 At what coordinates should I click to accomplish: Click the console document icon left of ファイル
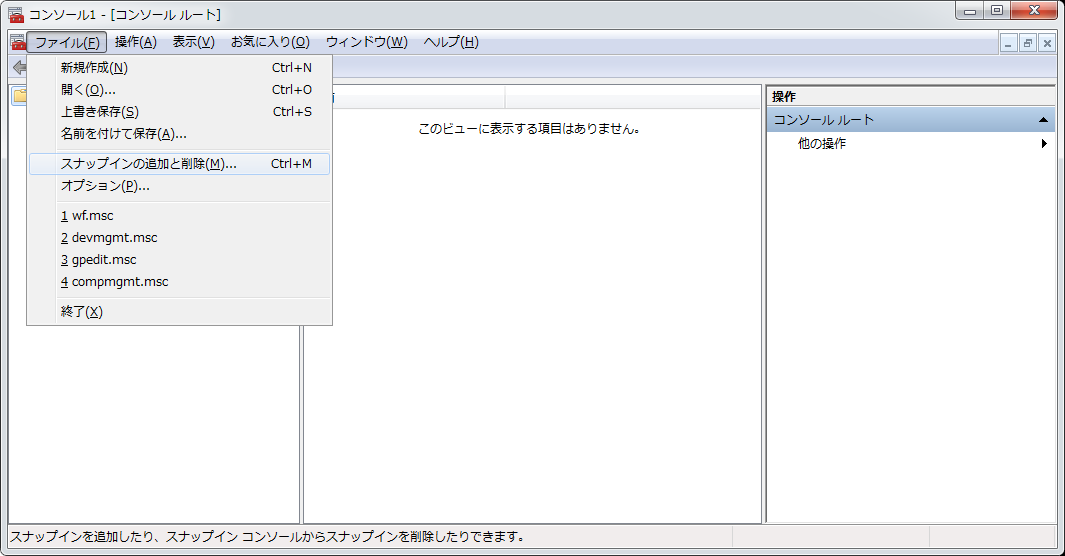(x=17, y=42)
